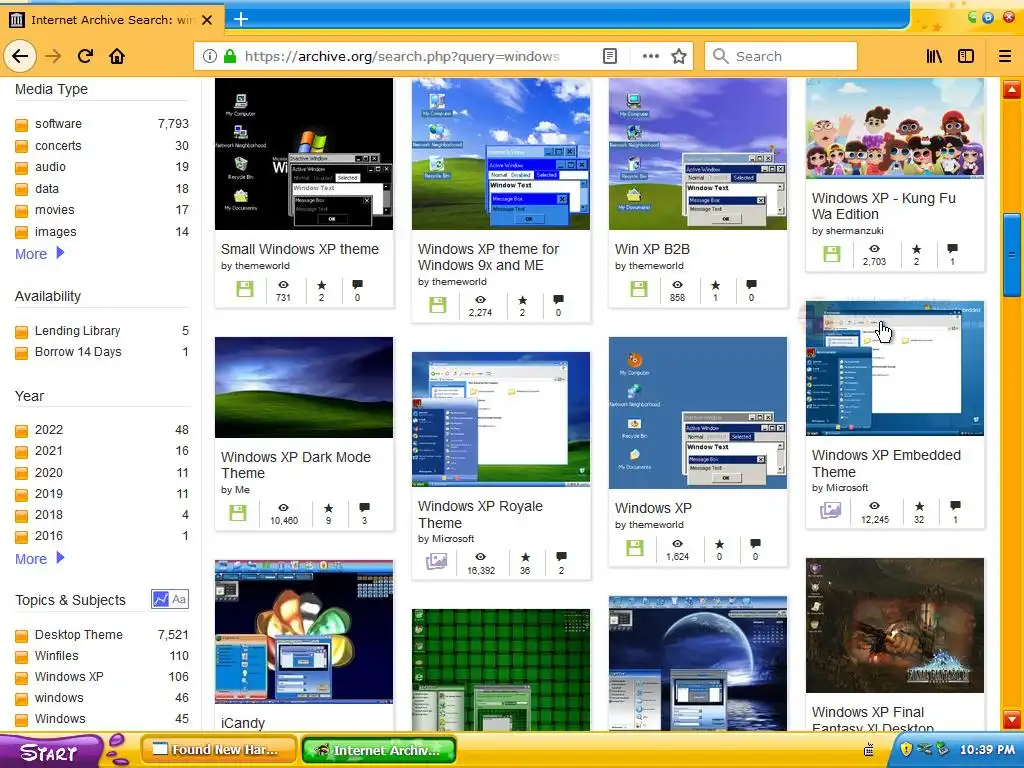Image resolution: width=1024 pixels, height=768 pixels.
Task: Reload the current page
Action: click(x=85, y=56)
